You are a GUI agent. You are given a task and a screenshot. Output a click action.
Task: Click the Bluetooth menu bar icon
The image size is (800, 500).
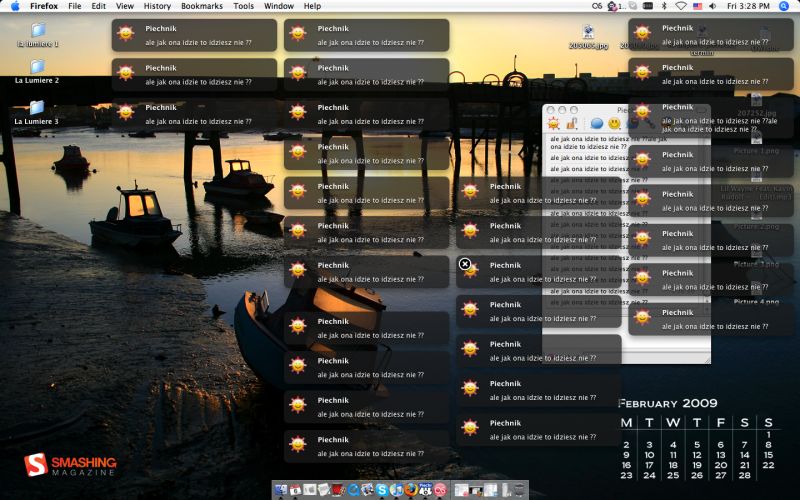pos(664,6)
